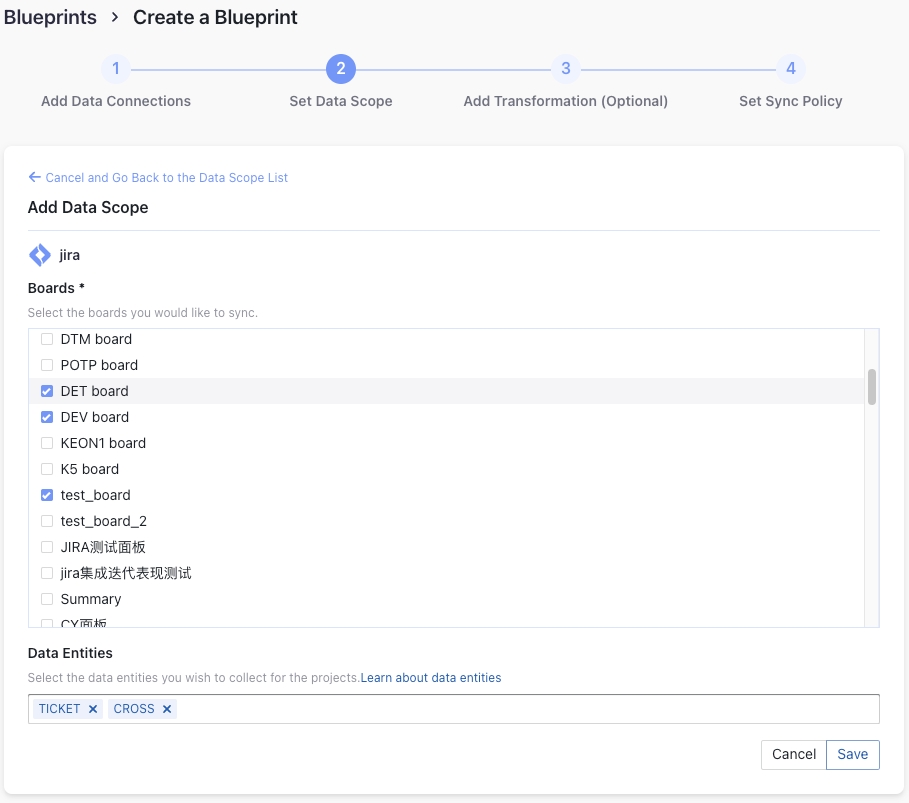Click step 1 circle Add Data Connections
909x803 pixels.
(x=116, y=69)
